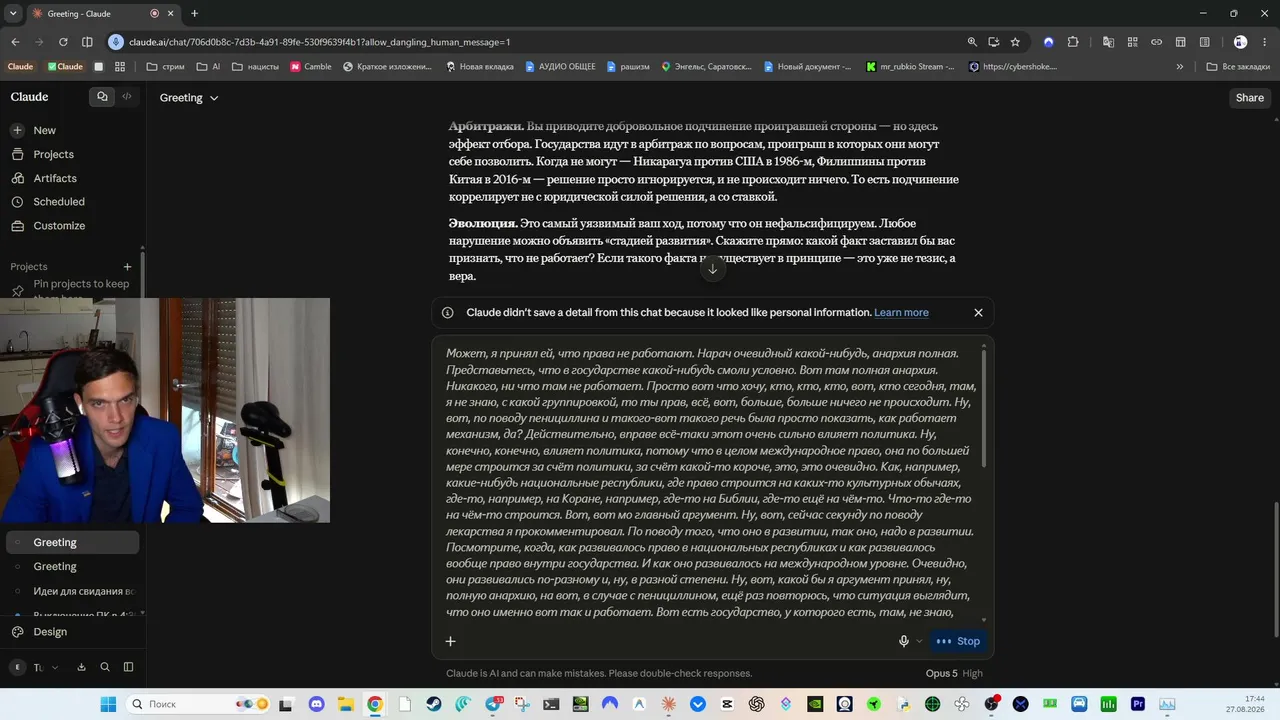This screenshot has height=720, width=1280.
Task: Open the Learn more link
Action: 901,313
